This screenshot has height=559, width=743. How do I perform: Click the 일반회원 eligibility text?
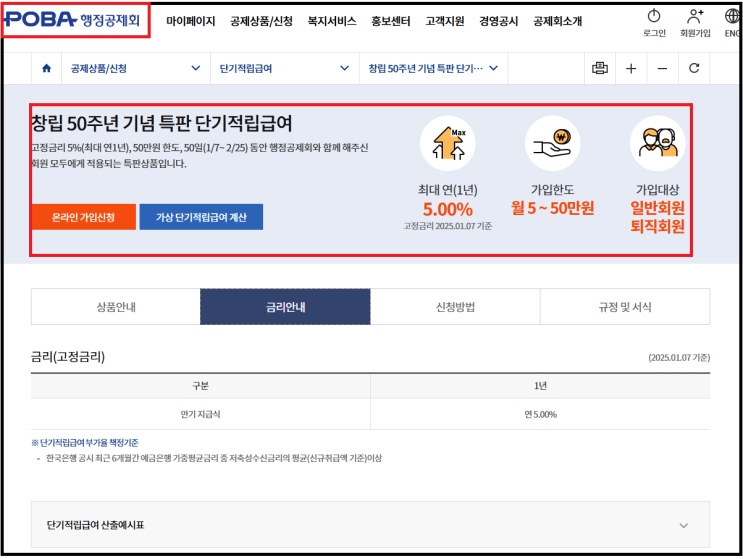point(658,207)
